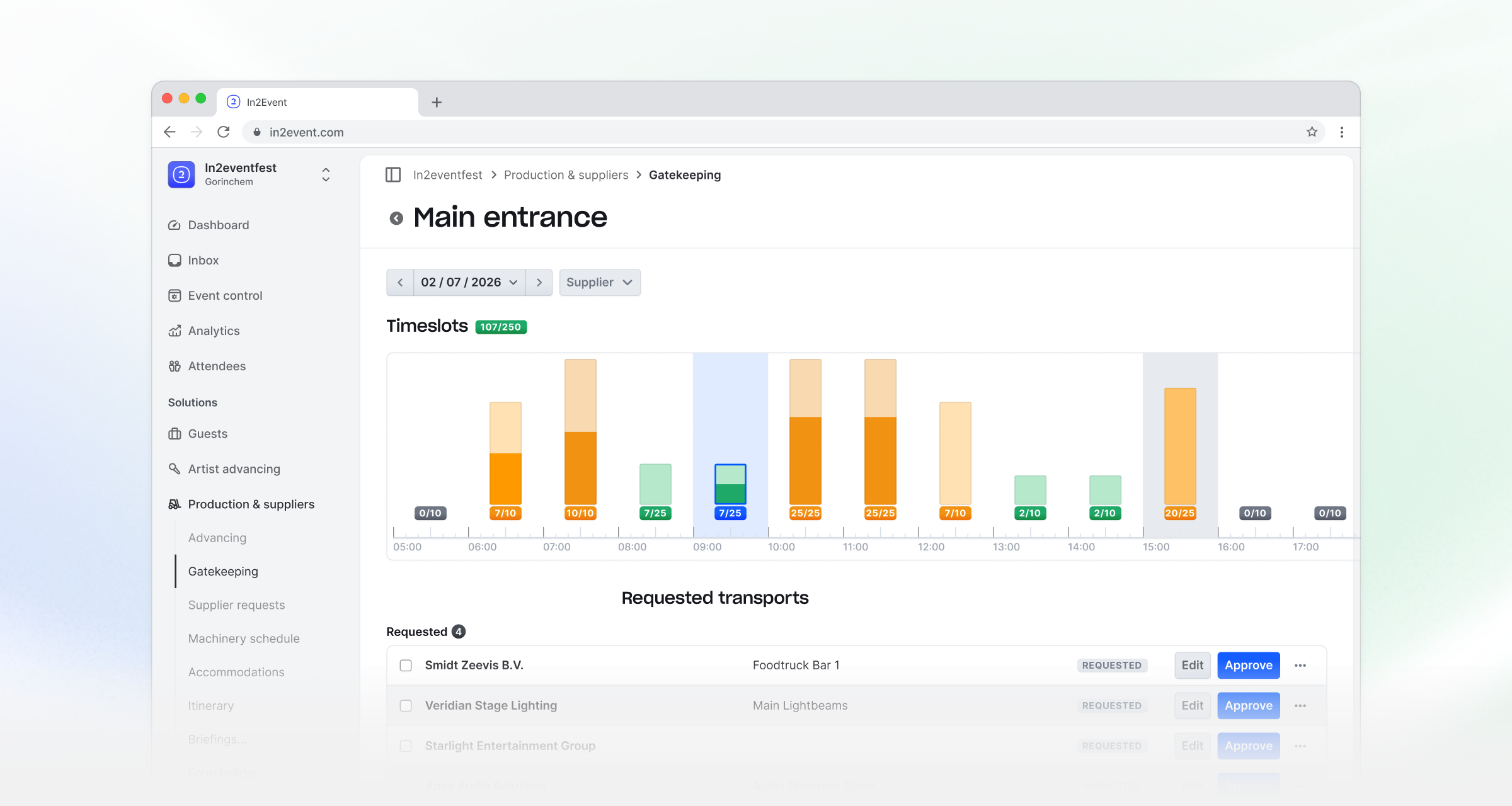Viewport: 1512px width, 806px height.
Task: Select the 14:00 timeslot bar 2/10
Action: point(1105,490)
